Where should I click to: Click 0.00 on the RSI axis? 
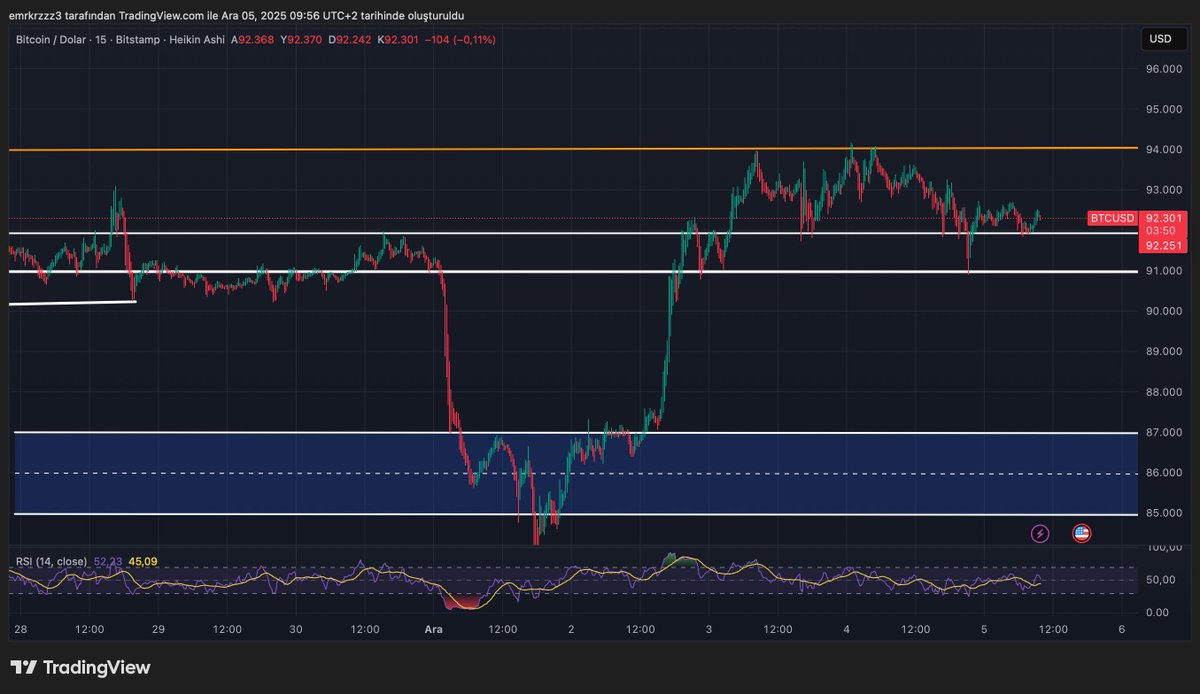[x=1156, y=611]
